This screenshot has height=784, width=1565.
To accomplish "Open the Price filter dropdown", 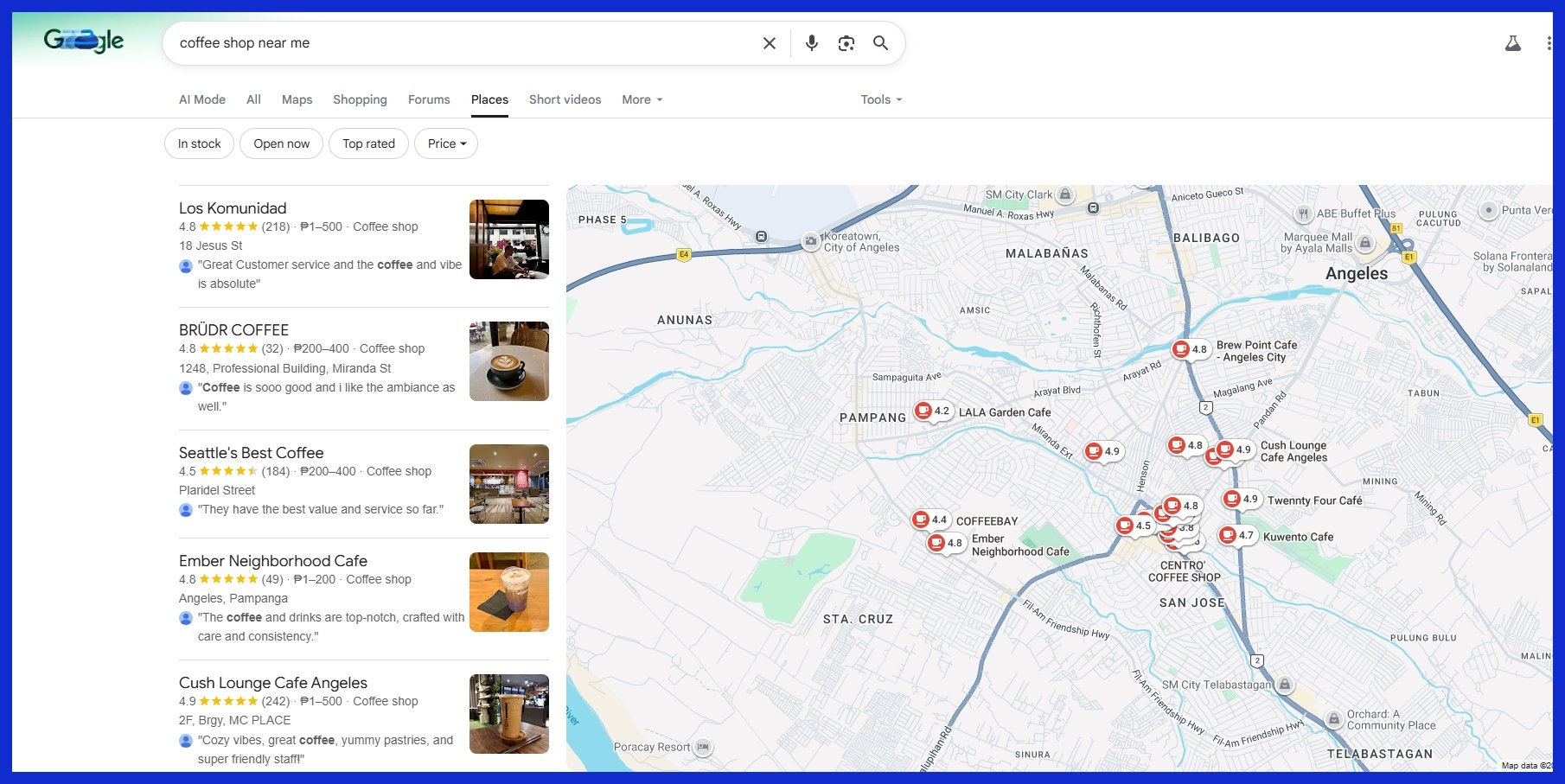I will point(444,143).
